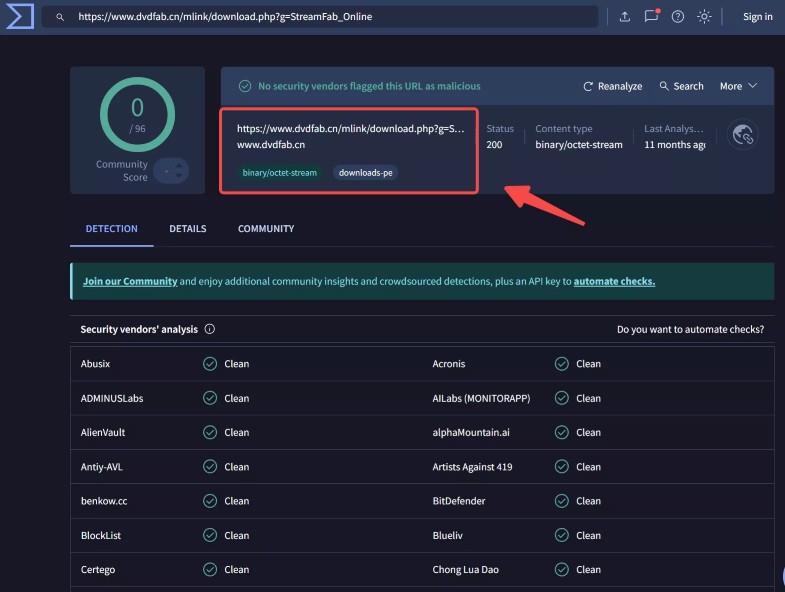The image size is (785, 592).
Task: Click the globe link icon in summary panel
Action: coord(742,135)
